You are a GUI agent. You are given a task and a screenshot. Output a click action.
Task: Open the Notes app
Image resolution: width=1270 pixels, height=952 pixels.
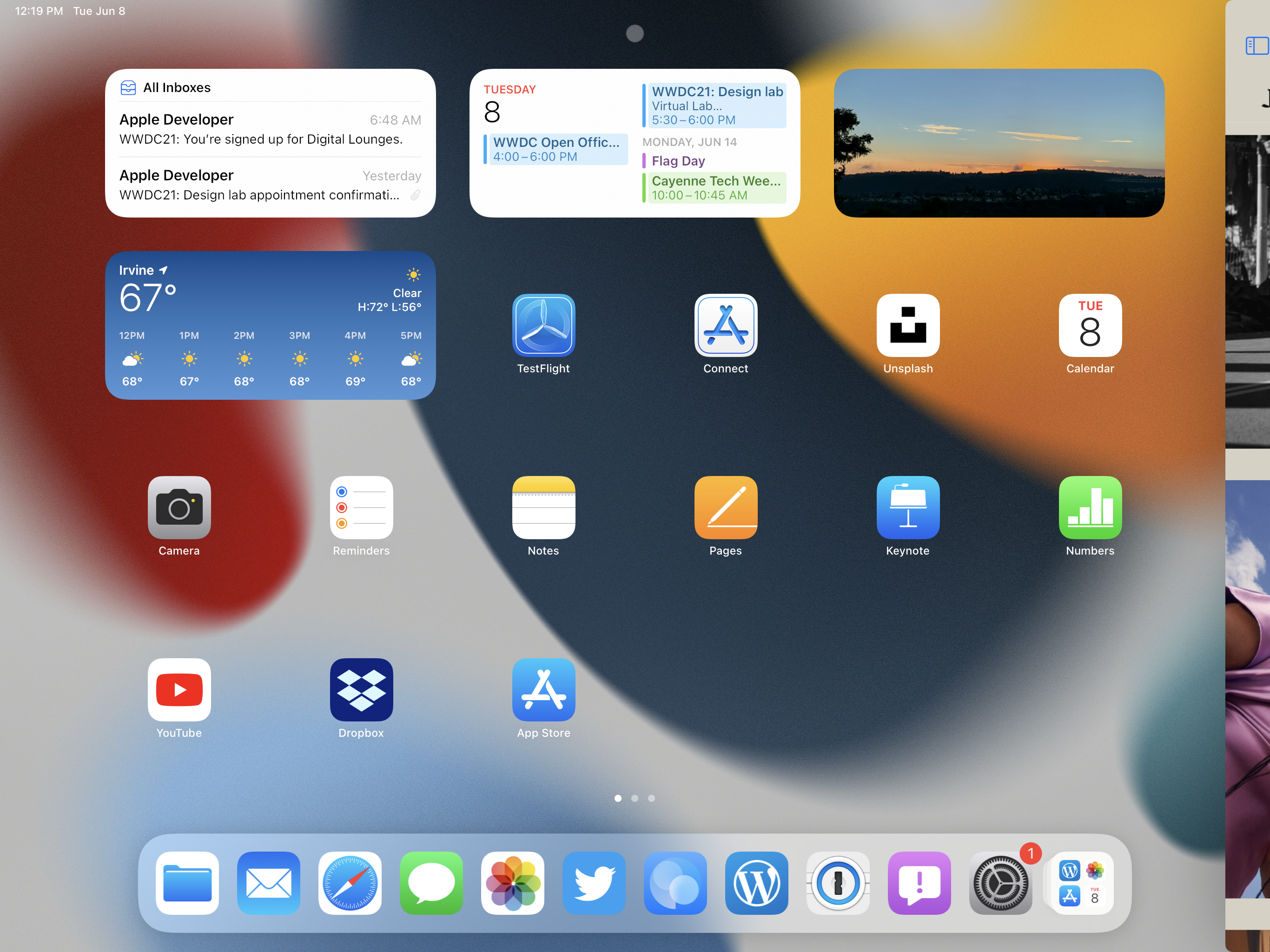(543, 507)
